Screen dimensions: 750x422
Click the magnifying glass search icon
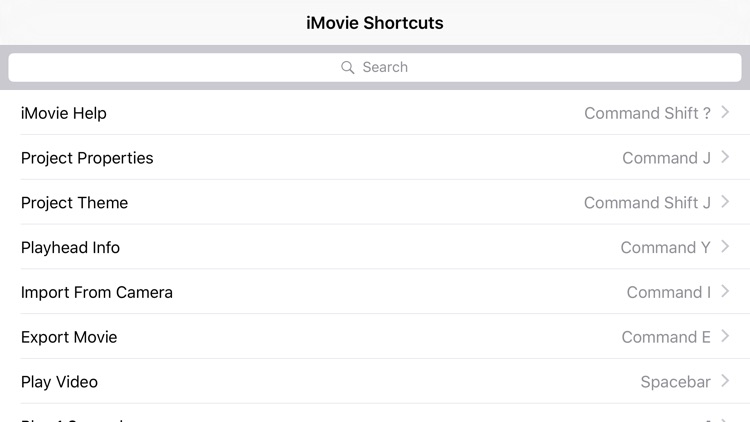347,67
